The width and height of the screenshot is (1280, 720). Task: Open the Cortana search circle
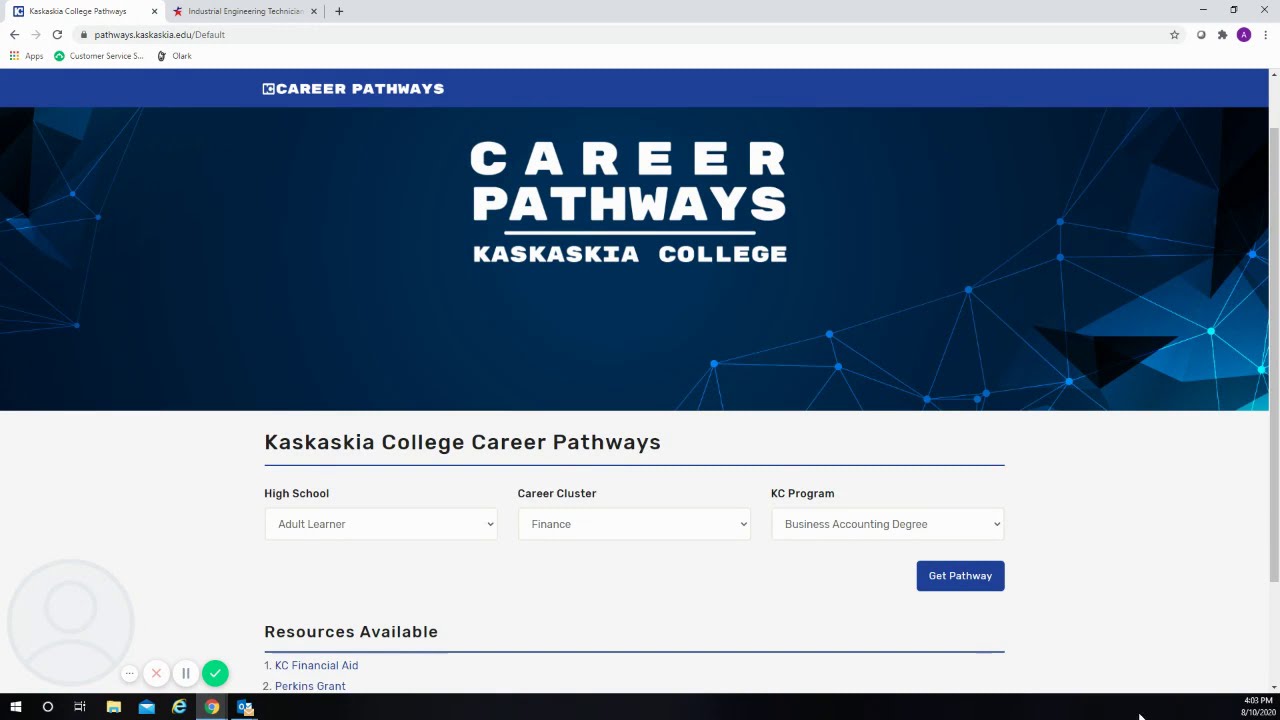pos(47,707)
